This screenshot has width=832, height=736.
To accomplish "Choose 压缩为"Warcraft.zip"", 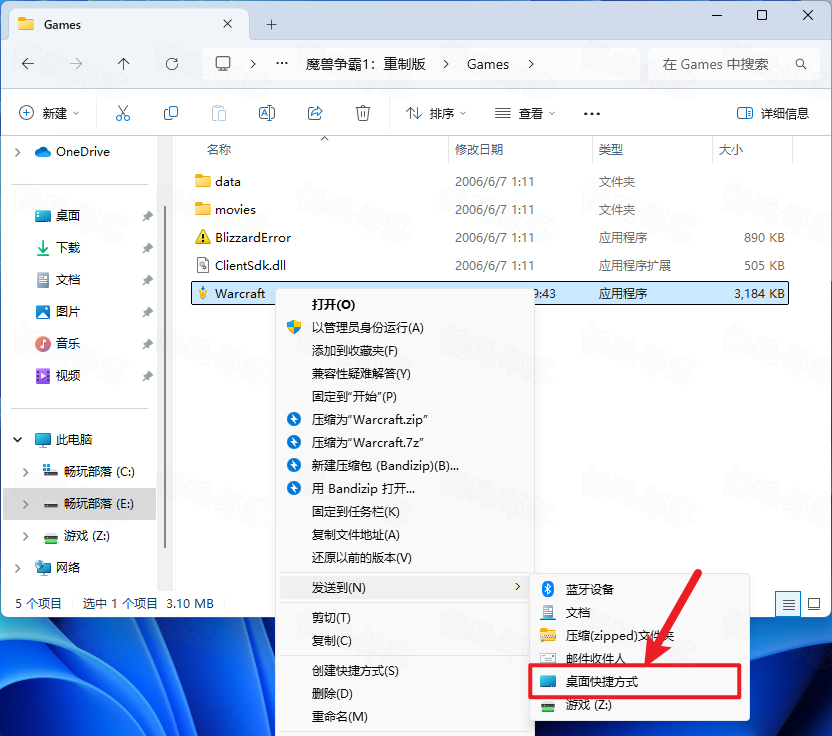I will (x=406, y=420).
